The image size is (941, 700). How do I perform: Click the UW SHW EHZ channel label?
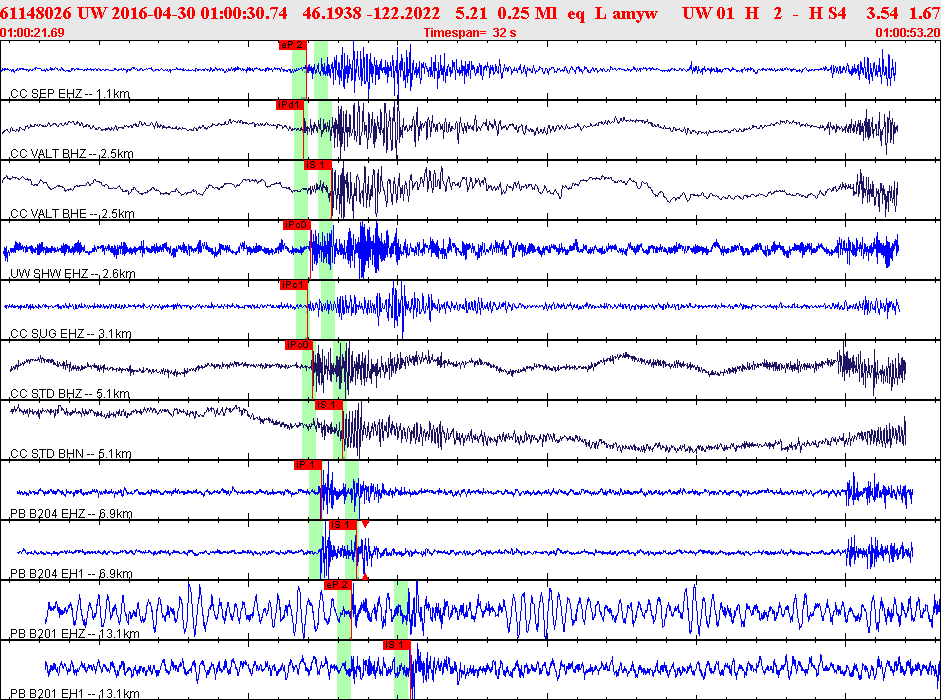(73, 274)
